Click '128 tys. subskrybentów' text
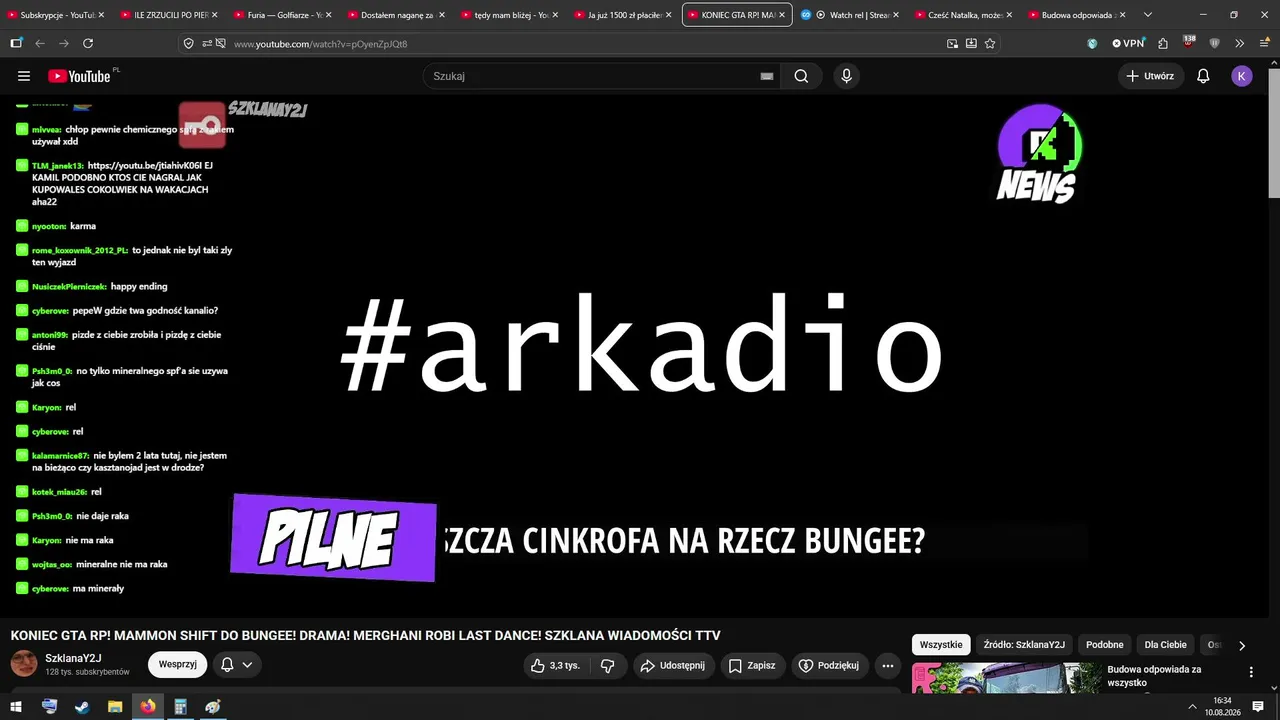The height and width of the screenshot is (720, 1280). coord(88,672)
